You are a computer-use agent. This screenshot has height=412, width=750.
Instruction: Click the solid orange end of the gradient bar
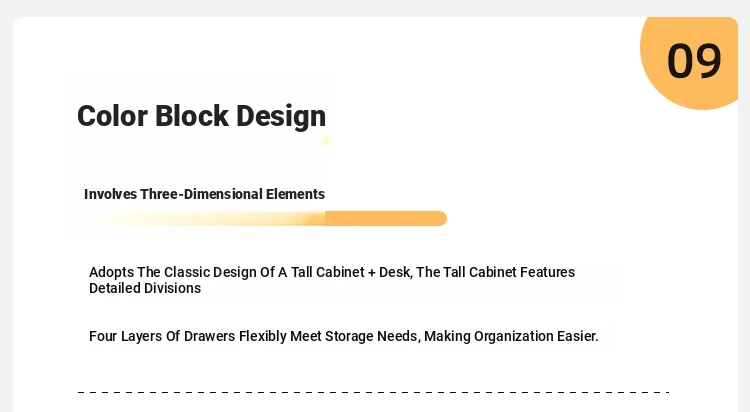tap(386, 218)
